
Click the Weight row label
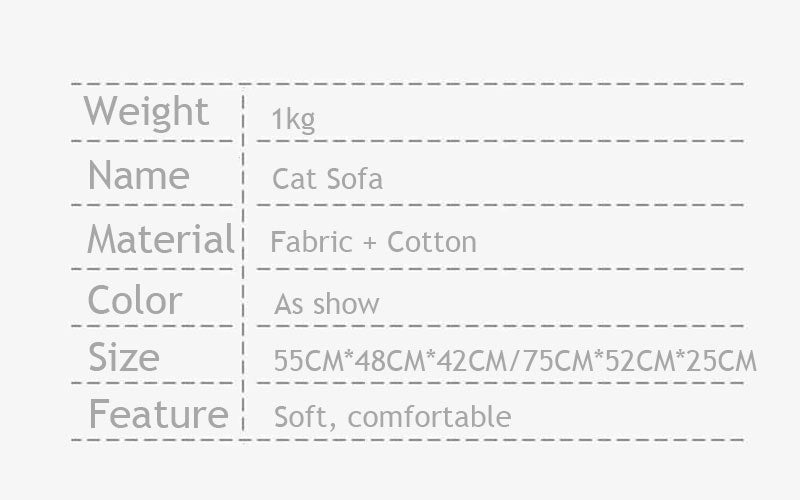click(x=146, y=112)
